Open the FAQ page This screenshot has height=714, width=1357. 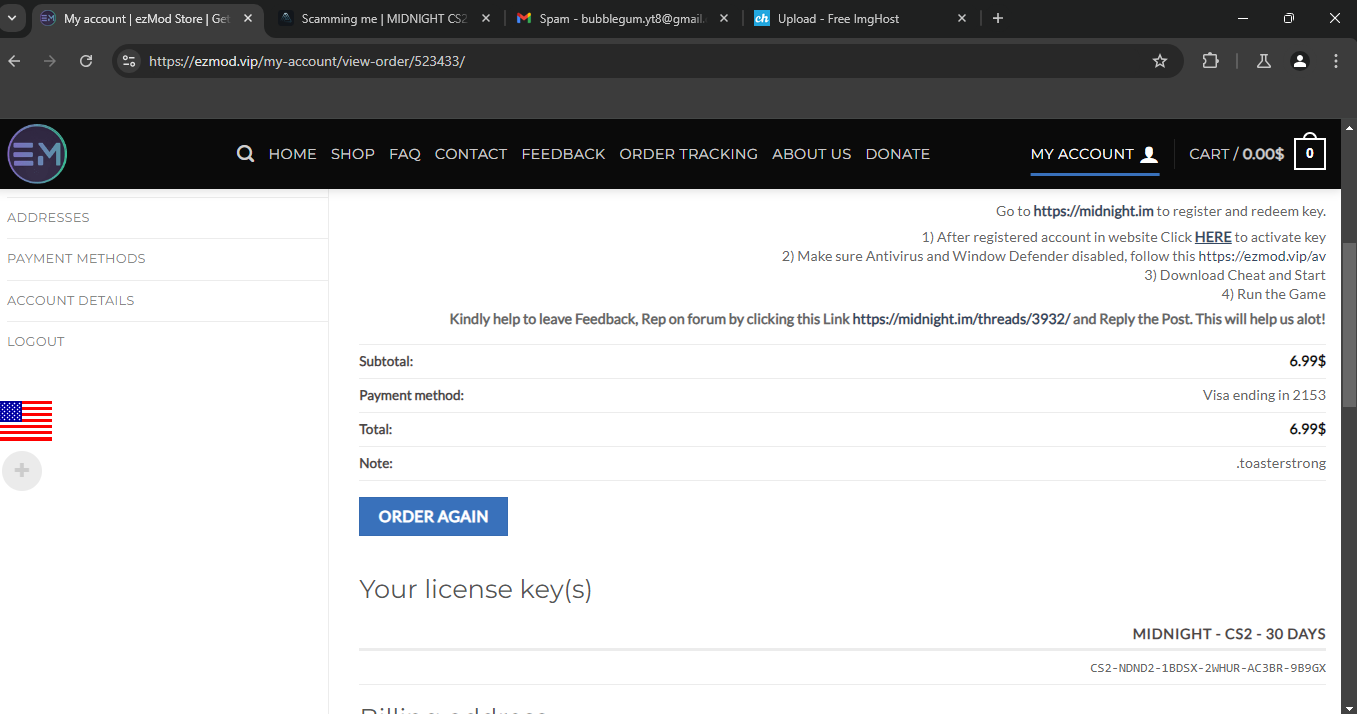pyautogui.click(x=405, y=154)
